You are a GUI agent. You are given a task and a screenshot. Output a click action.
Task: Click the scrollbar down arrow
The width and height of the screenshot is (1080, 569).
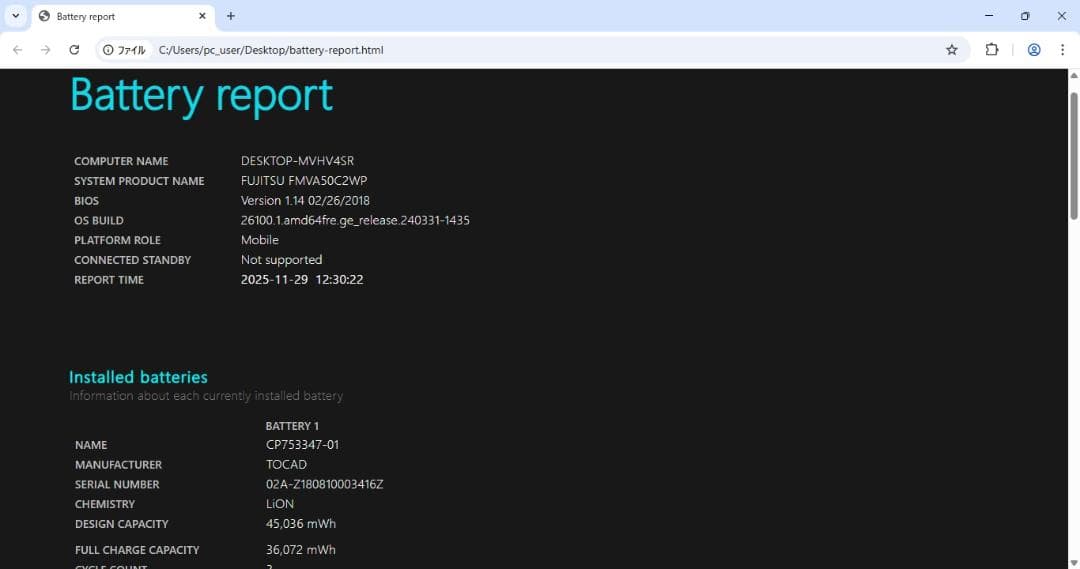coord(1074,561)
